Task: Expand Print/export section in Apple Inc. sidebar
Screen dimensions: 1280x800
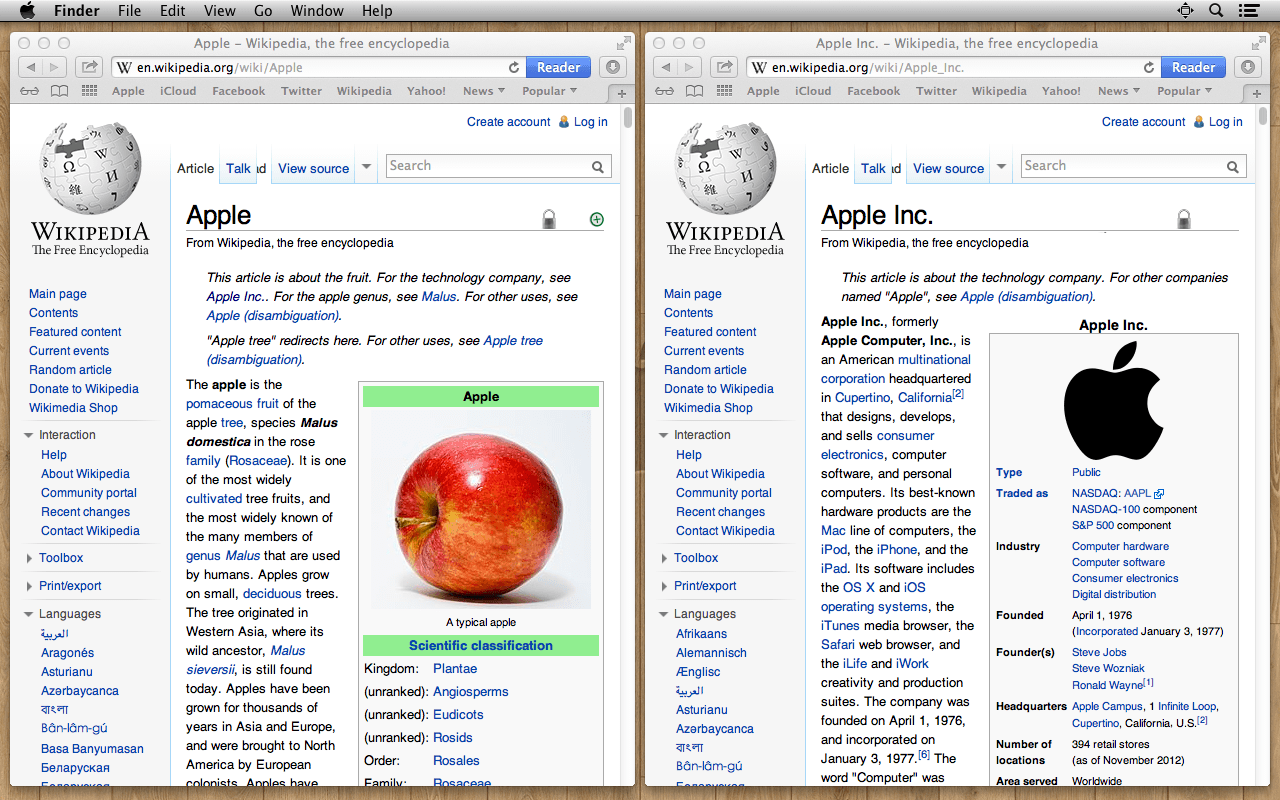Action: (704, 586)
